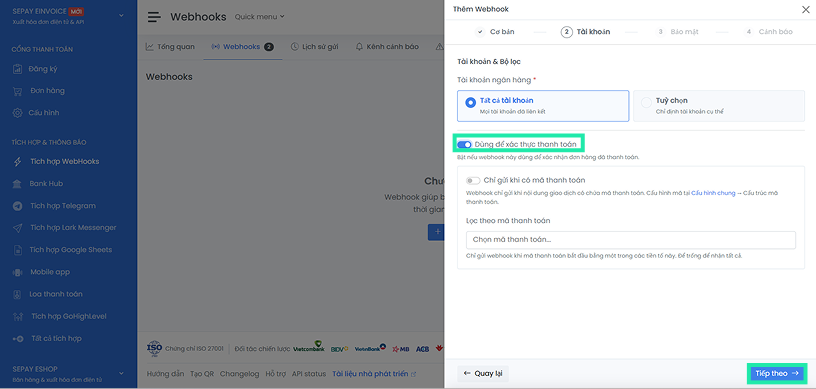Expand the SEPAY EINVOICE section chevron
816x389 pixels.
pyautogui.click(x=121, y=15)
